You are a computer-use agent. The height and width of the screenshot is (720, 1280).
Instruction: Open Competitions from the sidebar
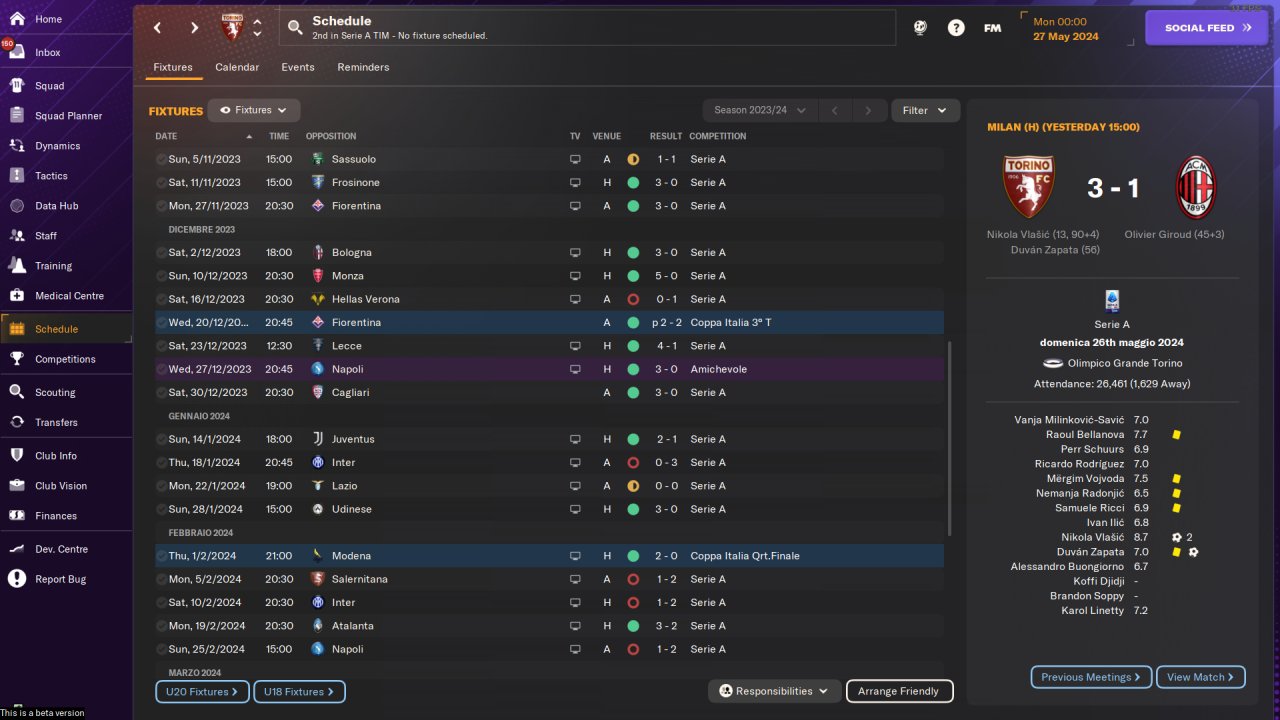(66, 359)
